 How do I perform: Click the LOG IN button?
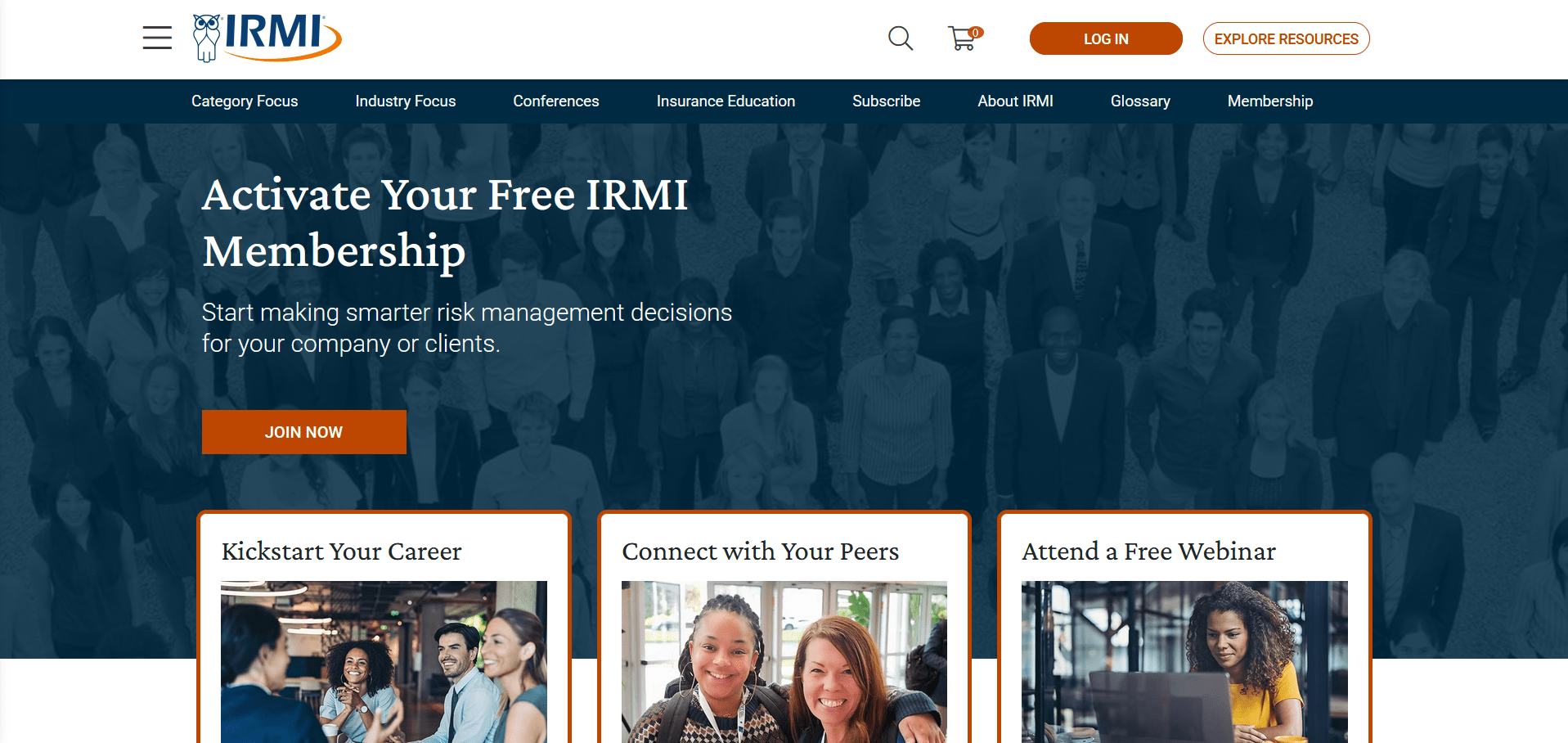click(x=1106, y=38)
